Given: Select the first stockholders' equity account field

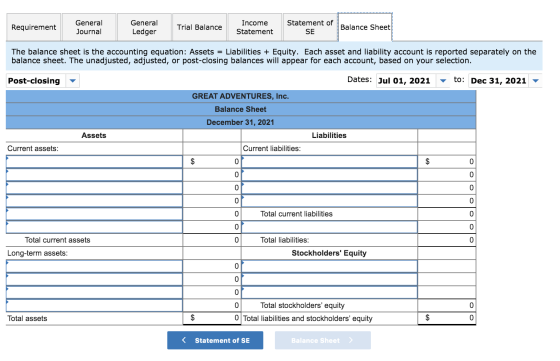Looking at the screenshot, I should [329, 266].
